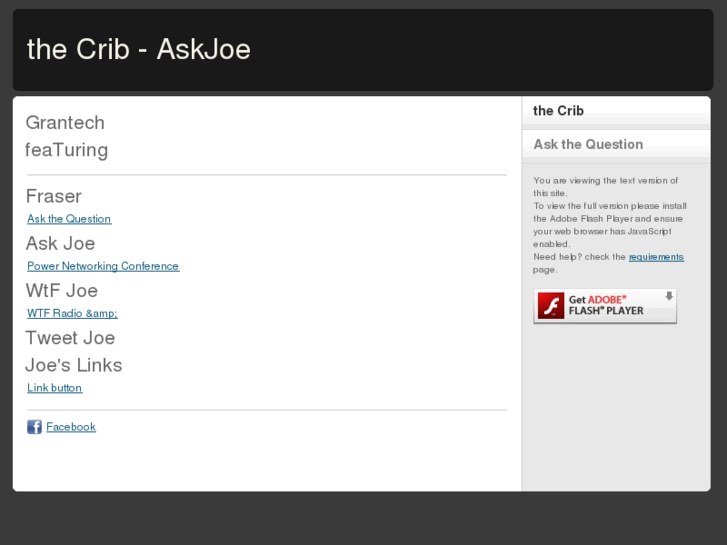727x545 pixels.
Task: Select the Crib sidebar menu item
Action: click(559, 111)
